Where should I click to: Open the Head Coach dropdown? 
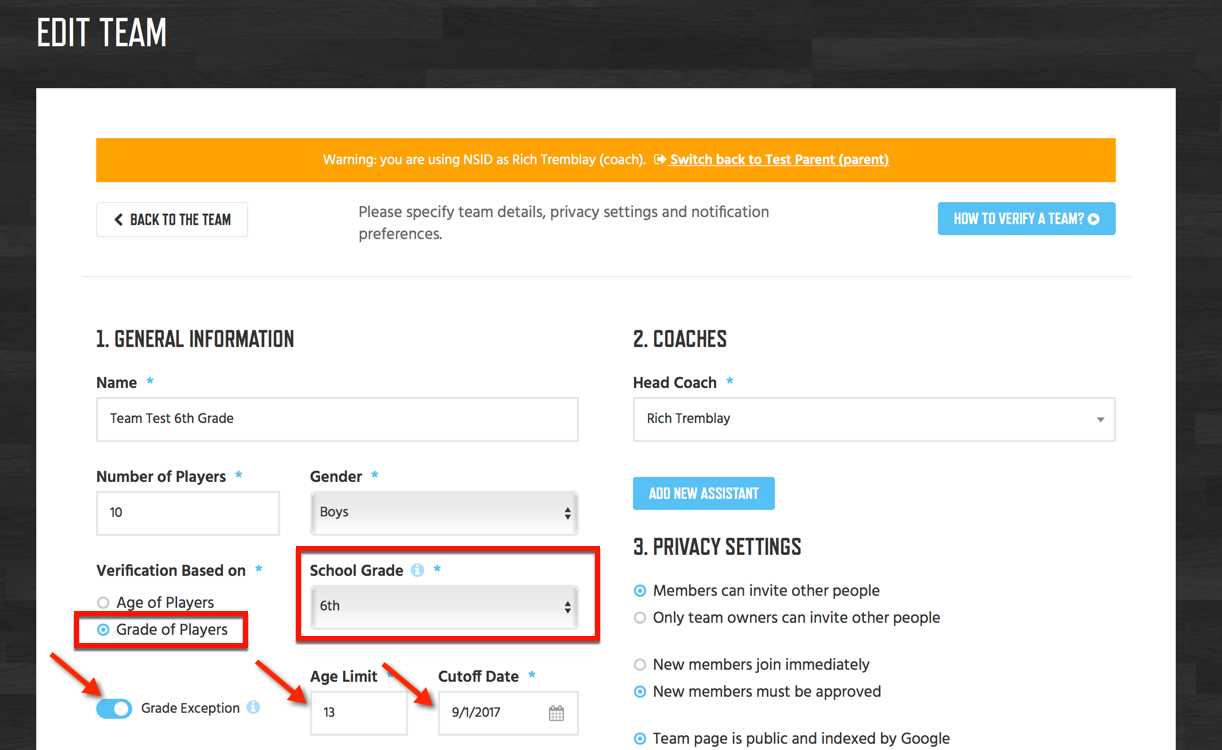pos(874,419)
